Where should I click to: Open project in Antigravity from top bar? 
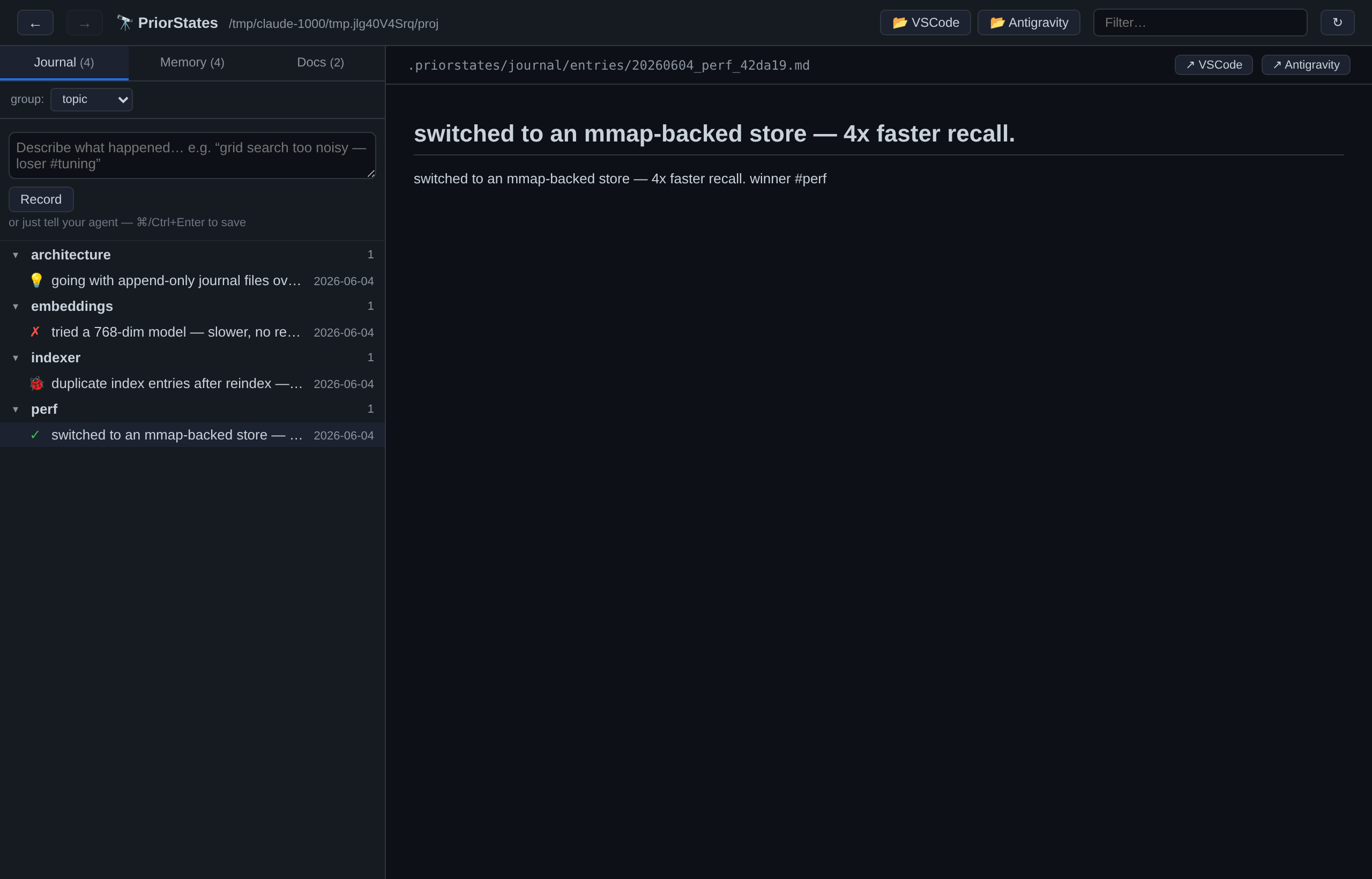click(x=1028, y=23)
